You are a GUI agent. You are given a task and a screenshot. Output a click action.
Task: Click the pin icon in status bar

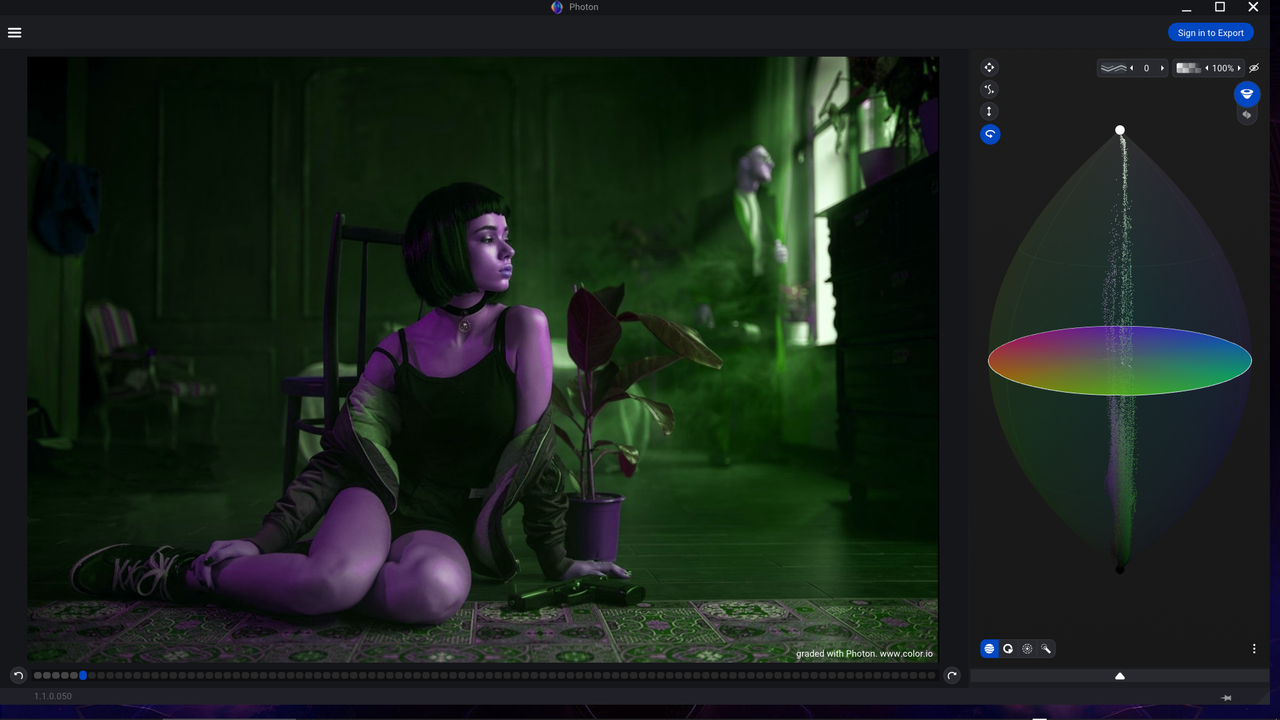tap(1227, 698)
